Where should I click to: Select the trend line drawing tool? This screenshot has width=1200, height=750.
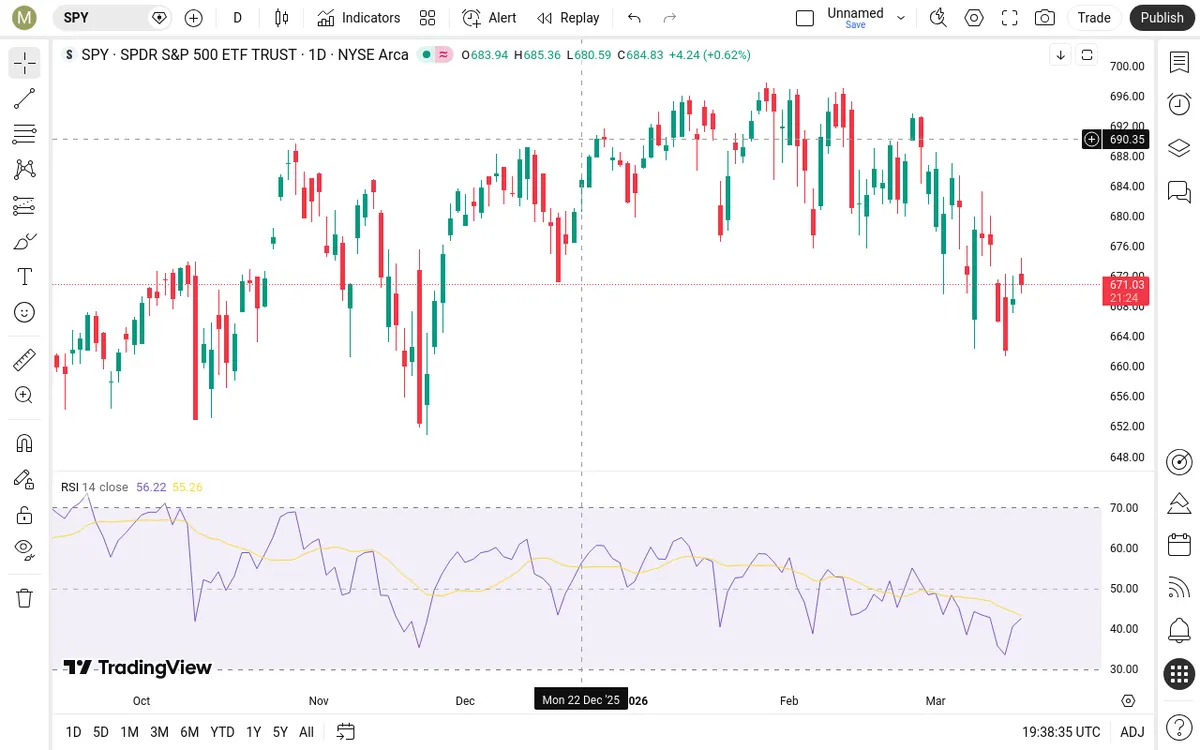pos(25,98)
